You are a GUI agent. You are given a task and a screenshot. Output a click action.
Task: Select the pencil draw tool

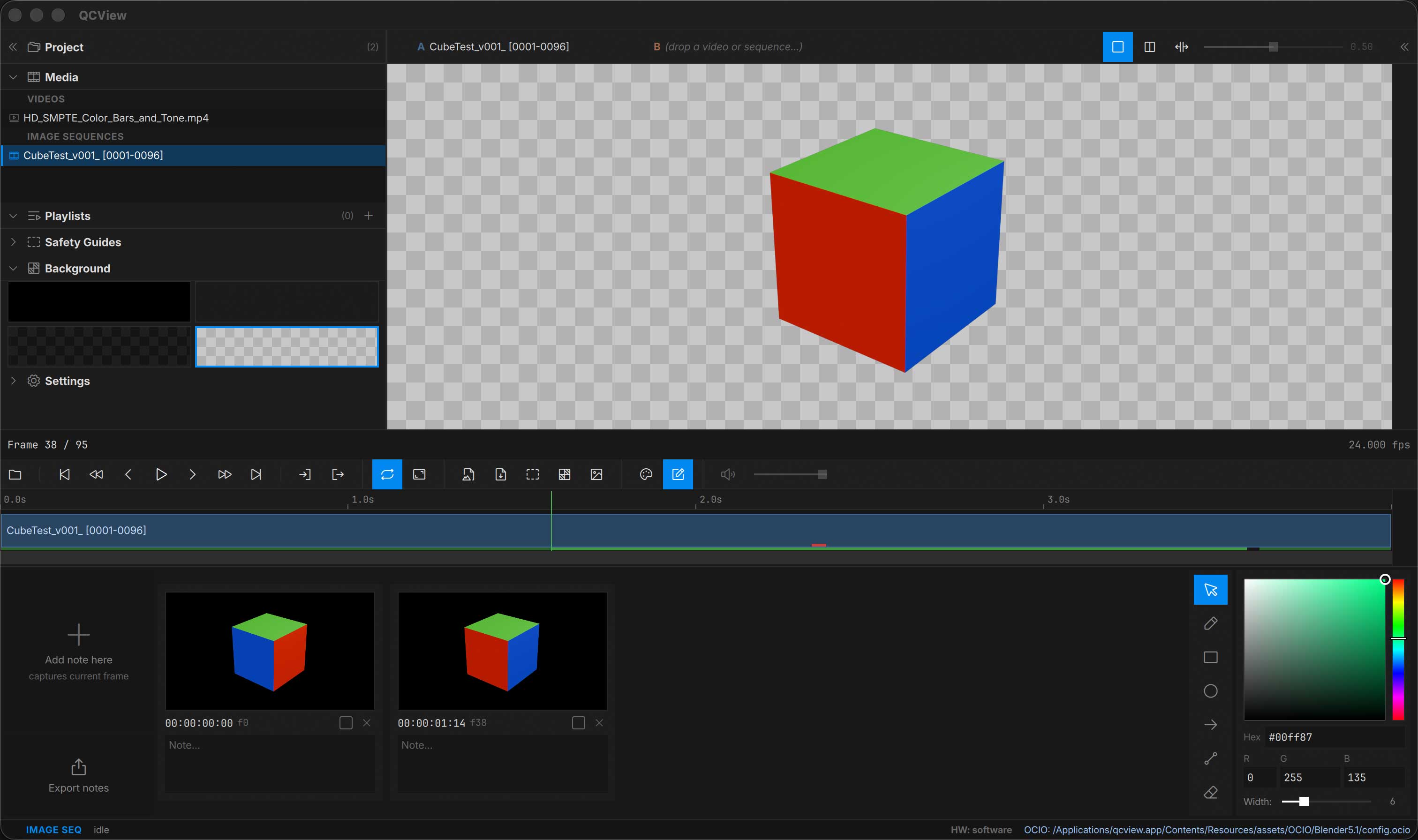coord(1211,623)
